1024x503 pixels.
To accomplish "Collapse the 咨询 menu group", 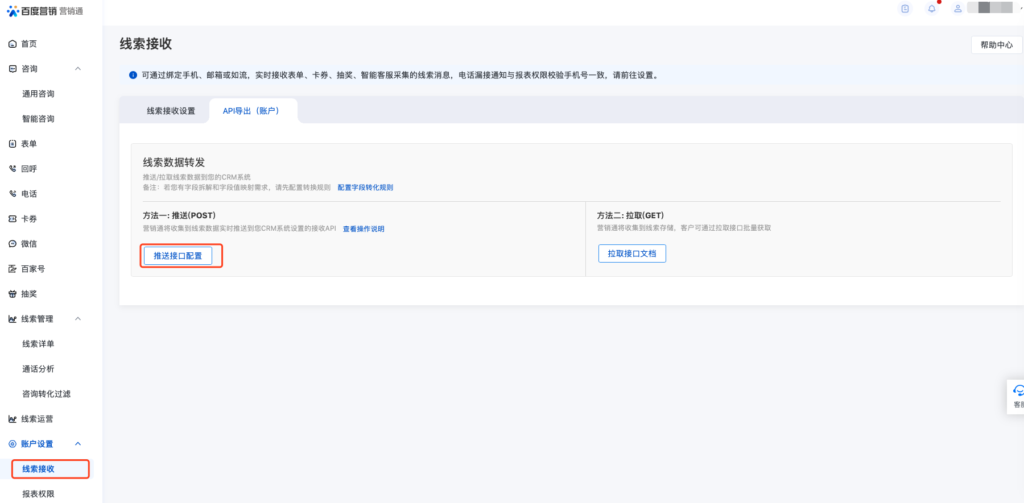I will point(78,69).
